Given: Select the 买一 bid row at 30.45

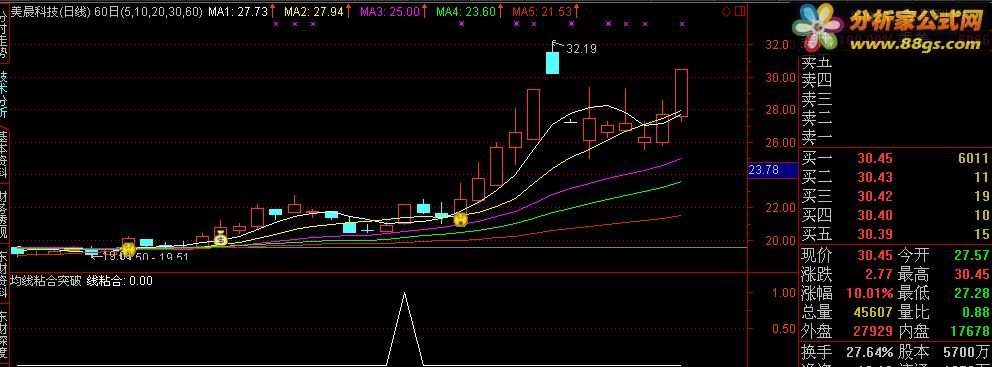Looking at the screenshot, I should click(895, 158).
